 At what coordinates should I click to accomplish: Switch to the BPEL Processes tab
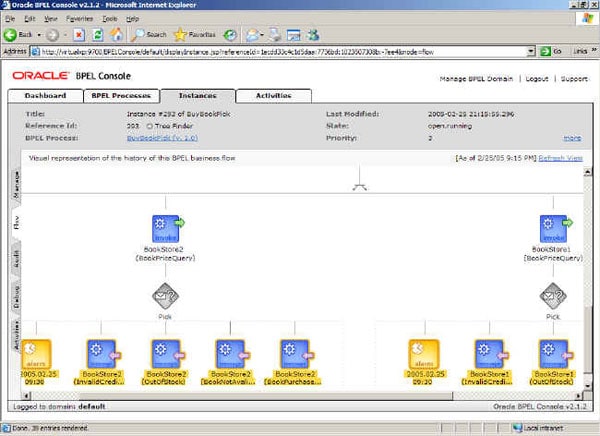pyautogui.click(x=121, y=96)
